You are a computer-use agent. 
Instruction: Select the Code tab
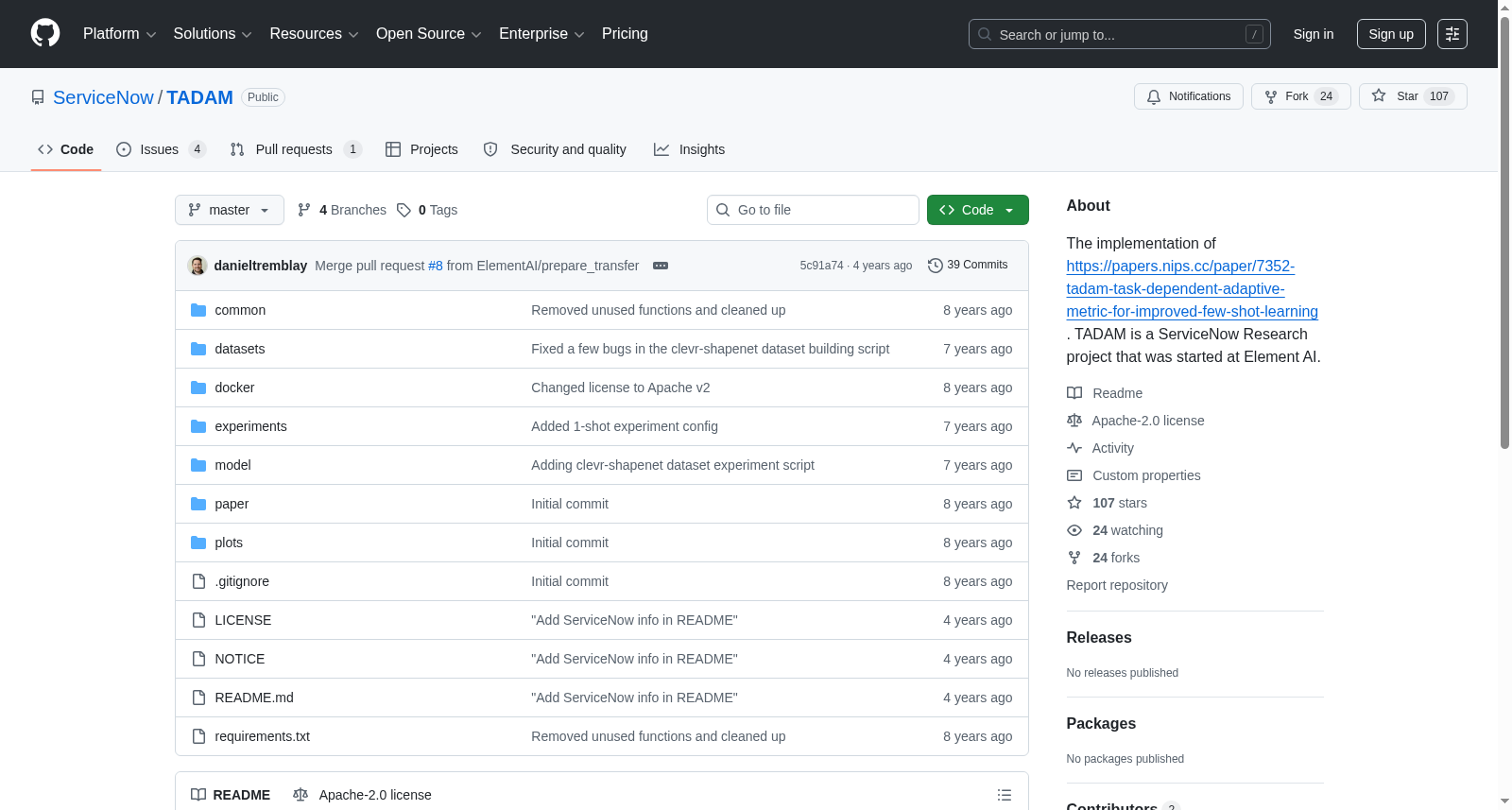(x=65, y=149)
